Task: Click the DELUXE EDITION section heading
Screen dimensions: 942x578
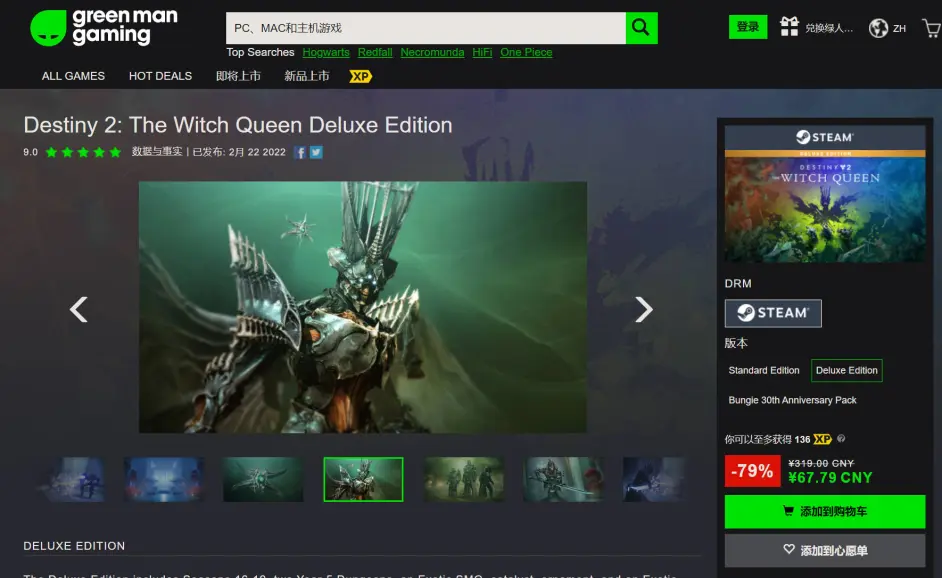Action: coord(74,546)
